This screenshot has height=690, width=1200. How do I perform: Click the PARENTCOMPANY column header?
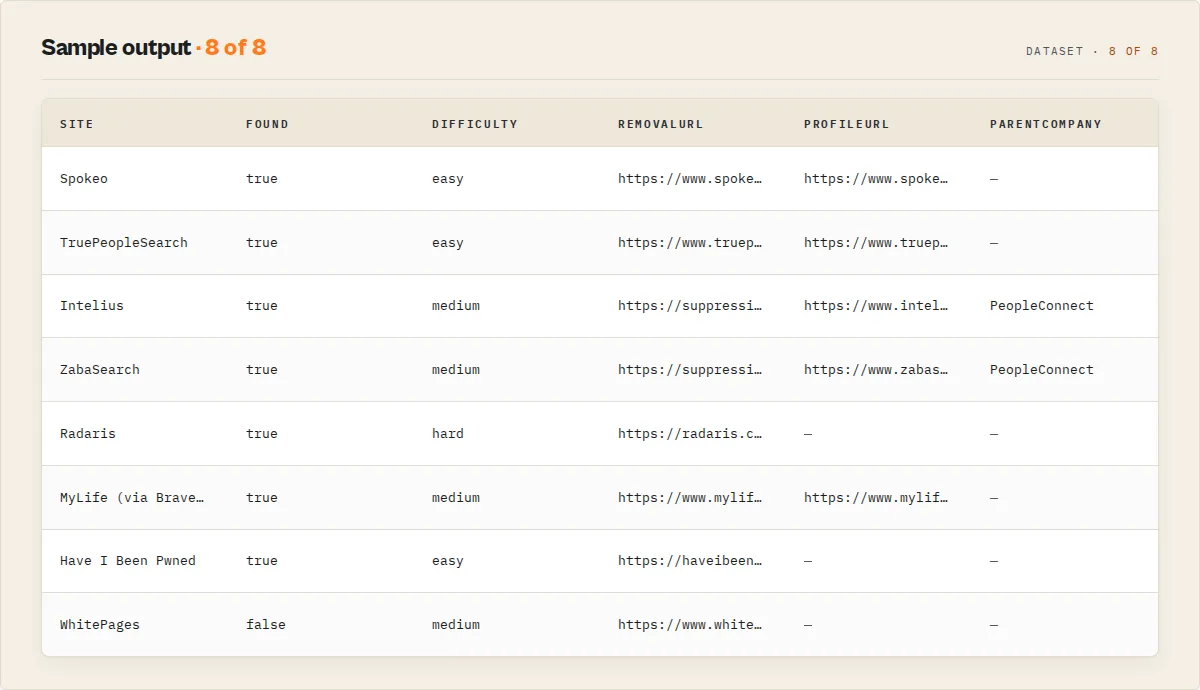point(1046,124)
